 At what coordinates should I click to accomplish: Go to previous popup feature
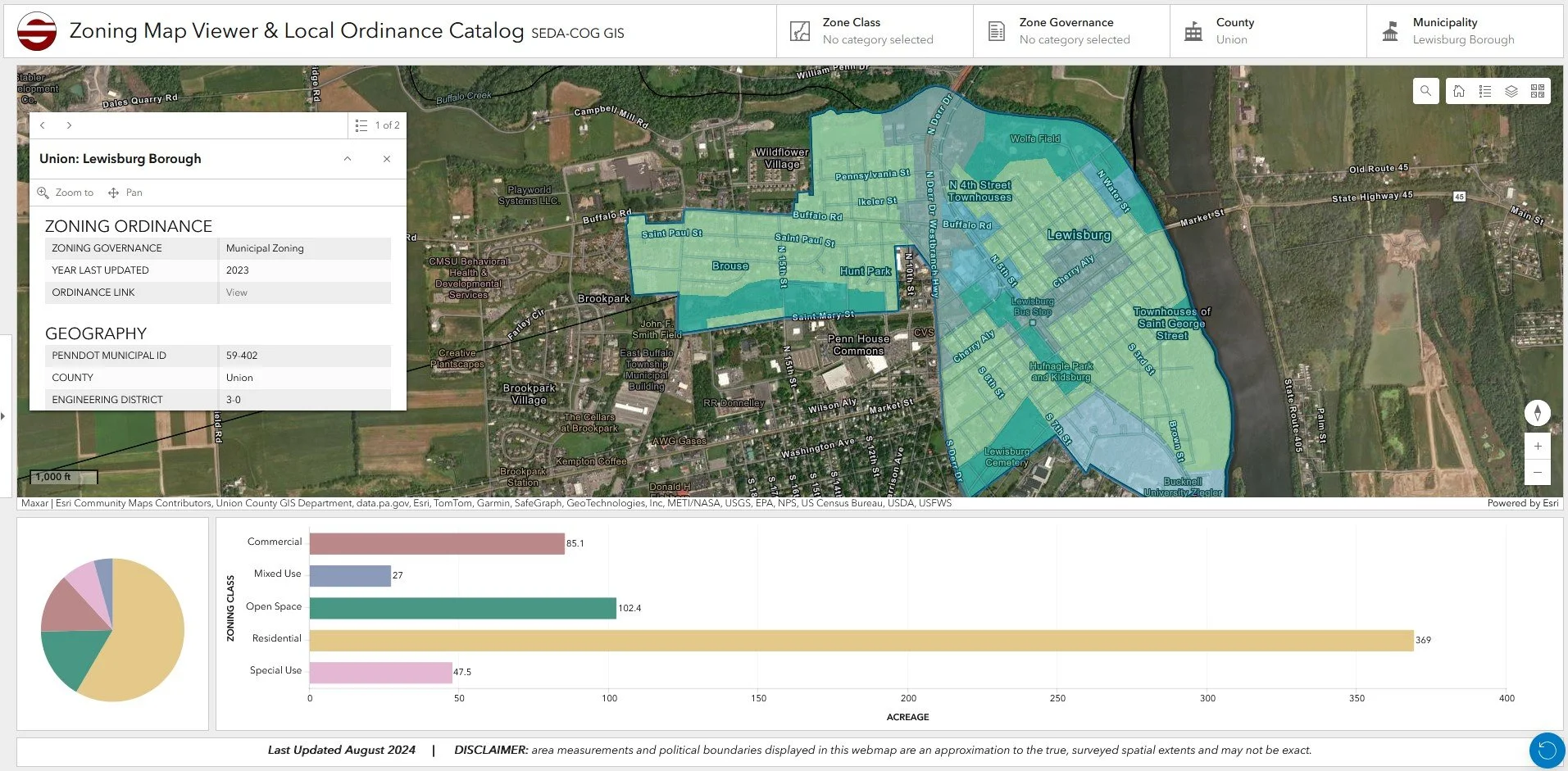pyautogui.click(x=43, y=125)
